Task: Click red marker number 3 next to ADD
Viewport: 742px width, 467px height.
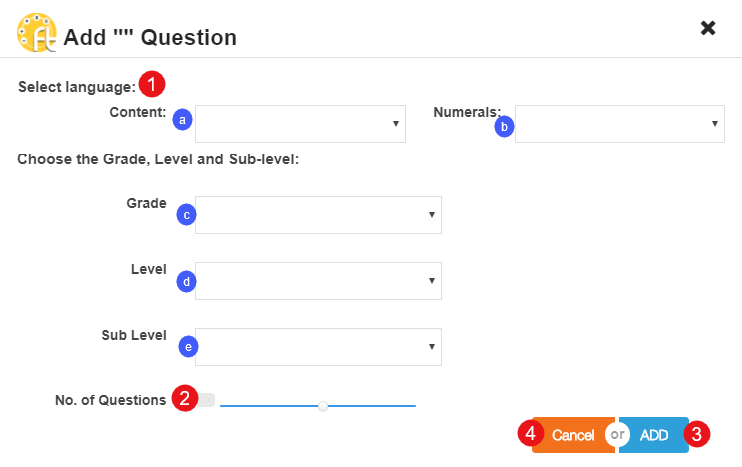Action: click(x=697, y=434)
